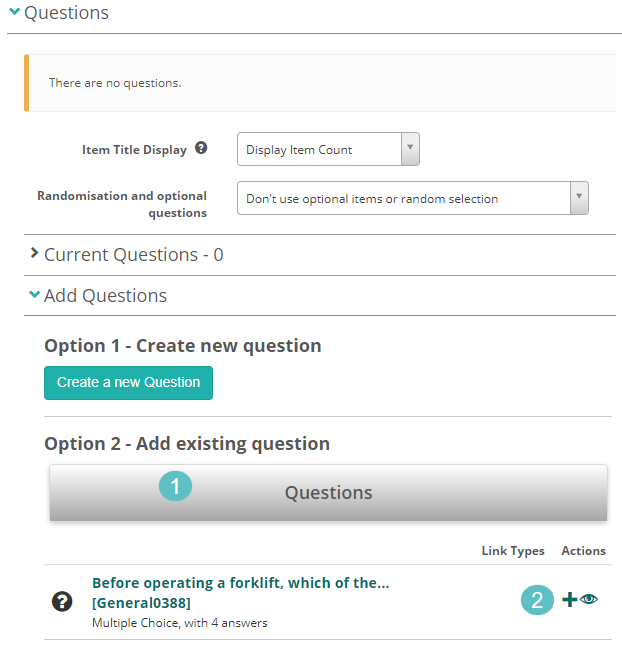Preview the forklift question with the eye icon
The height and width of the screenshot is (646, 622).
(589, 600)
